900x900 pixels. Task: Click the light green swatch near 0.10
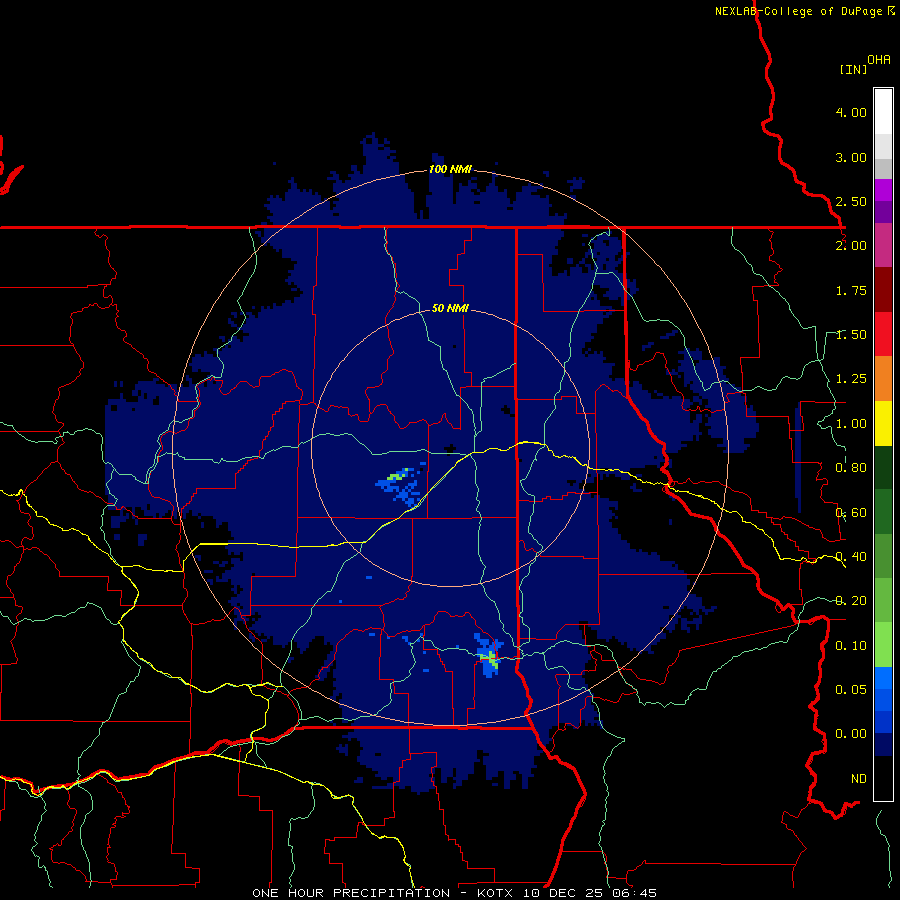pos(883,645)
